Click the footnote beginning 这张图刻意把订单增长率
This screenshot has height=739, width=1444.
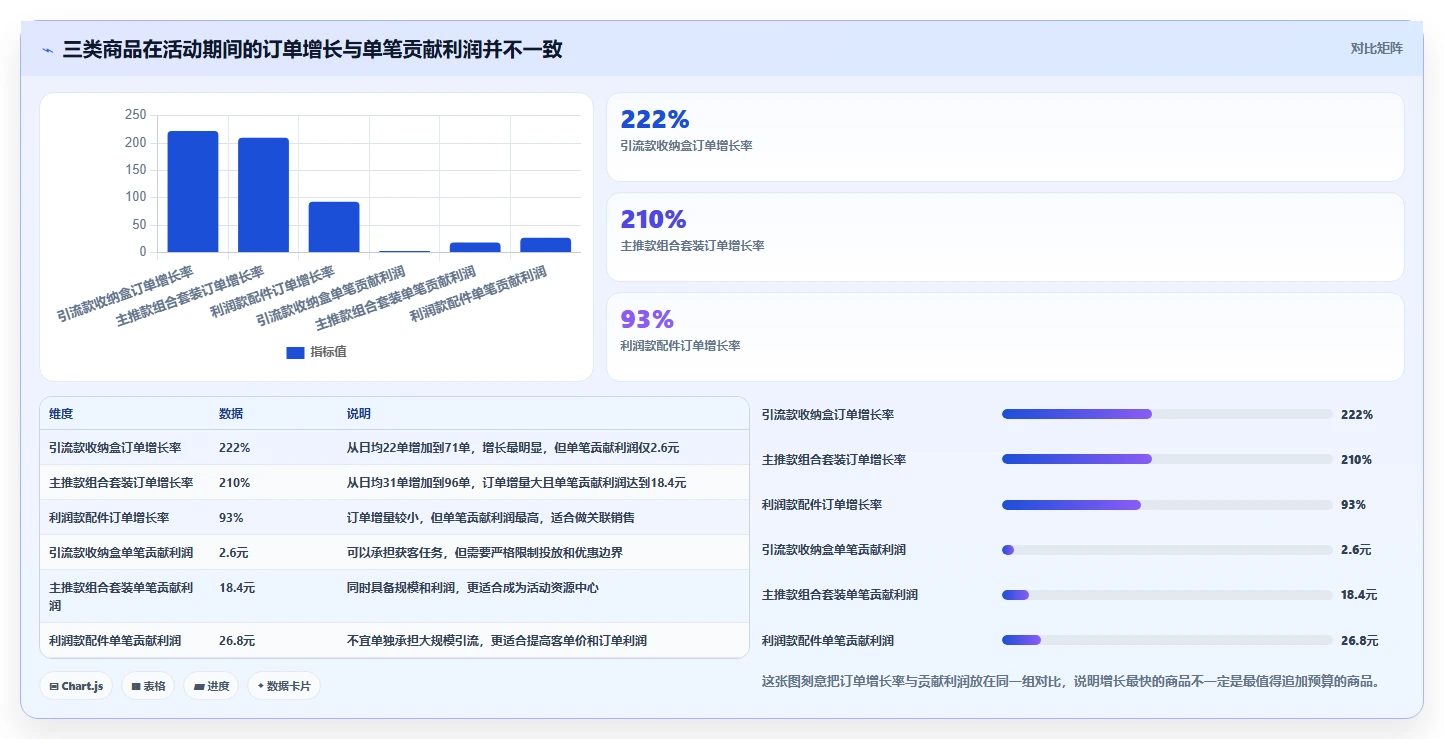(x=1073, y=682)
